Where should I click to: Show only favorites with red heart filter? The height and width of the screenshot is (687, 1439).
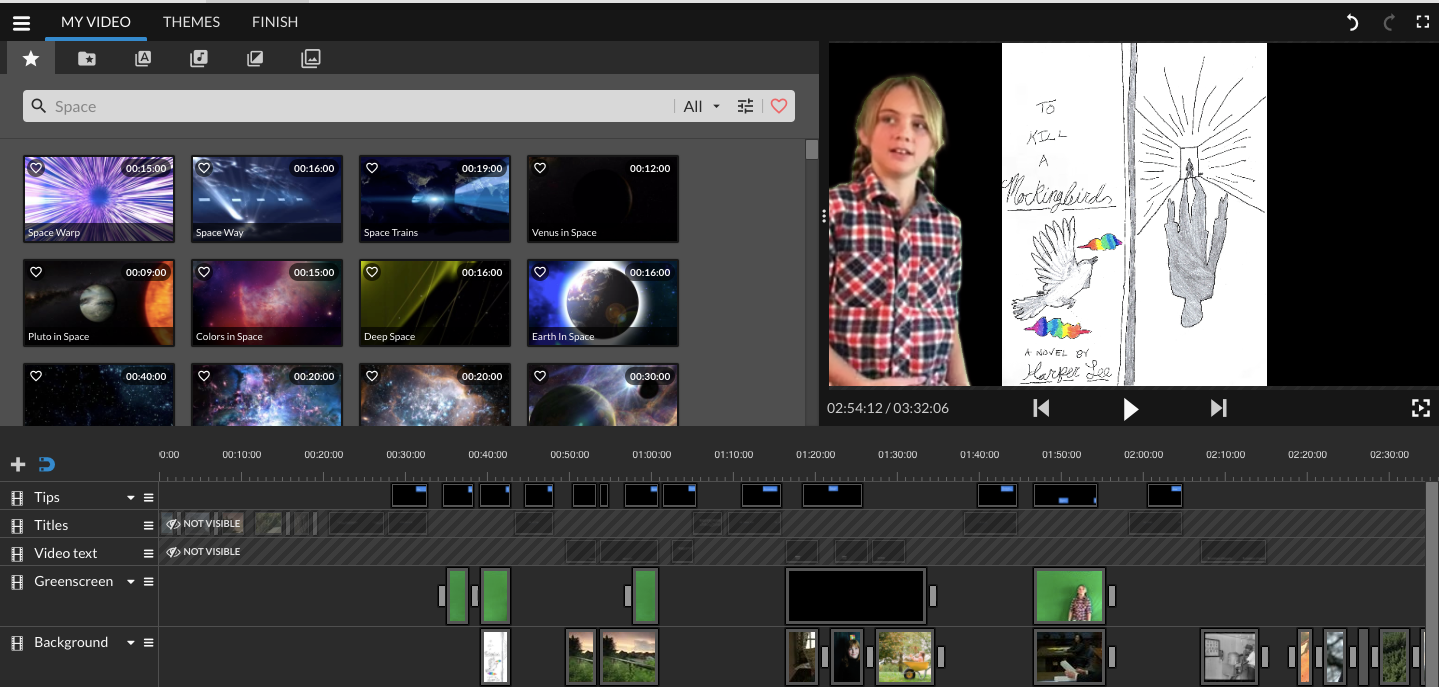click(779, 106)
